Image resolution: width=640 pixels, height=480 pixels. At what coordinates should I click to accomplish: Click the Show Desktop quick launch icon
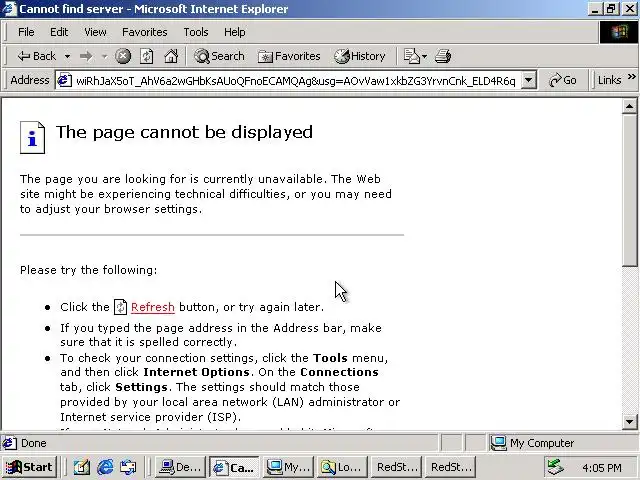click(82, 467)
